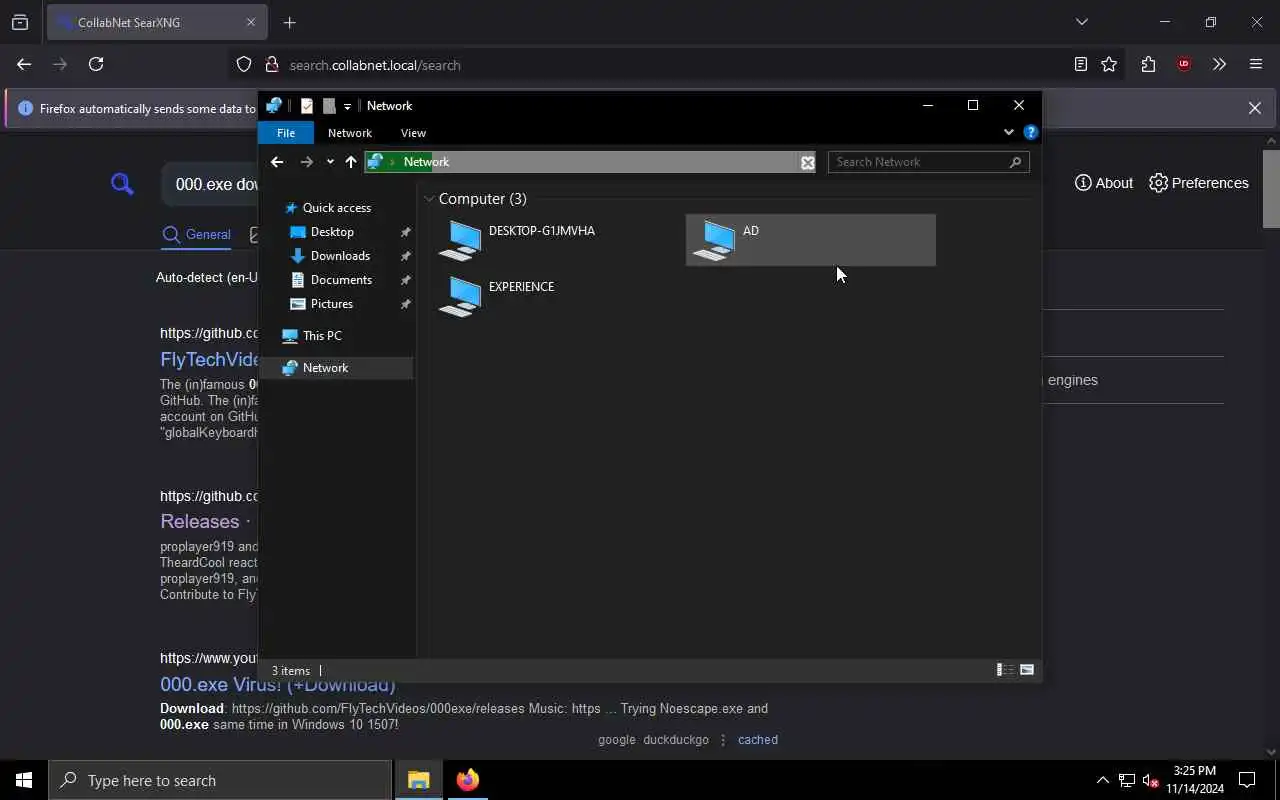Open muted volume tray icon

coord(1151,780)
